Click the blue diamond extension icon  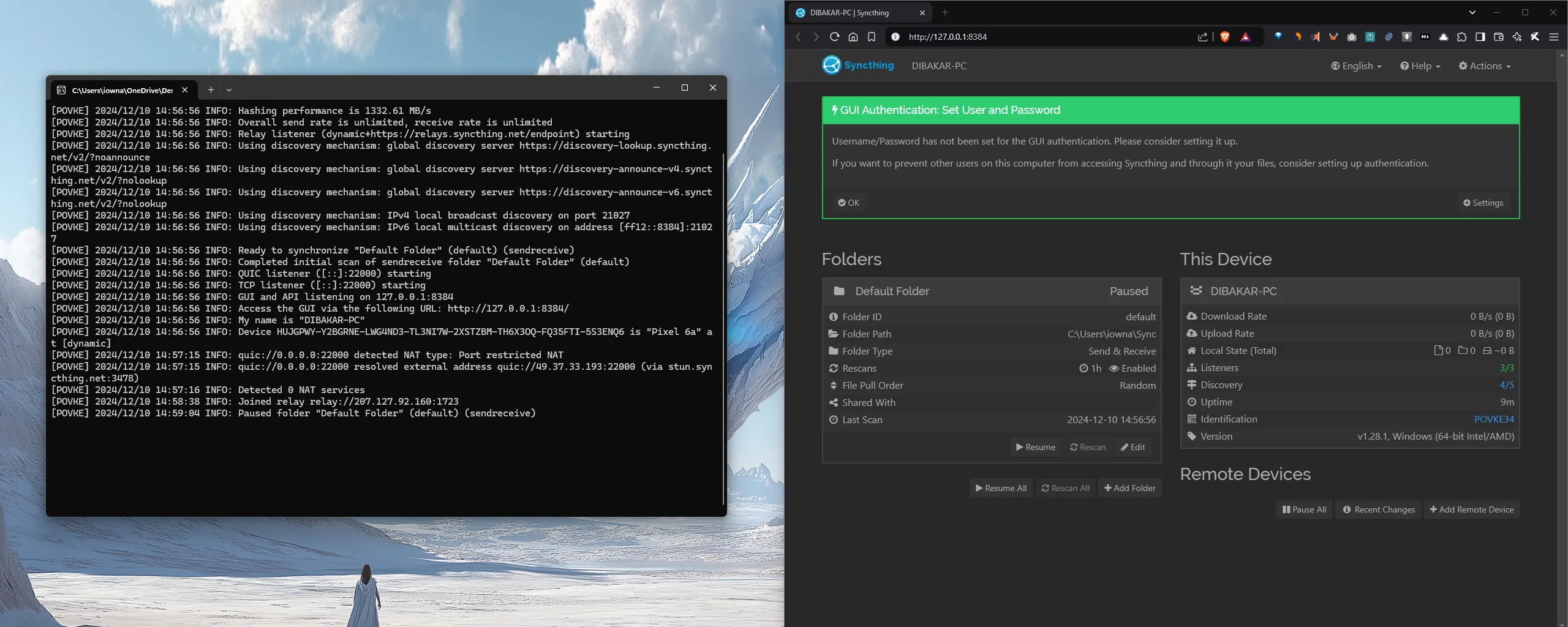tap(1278, 37)
